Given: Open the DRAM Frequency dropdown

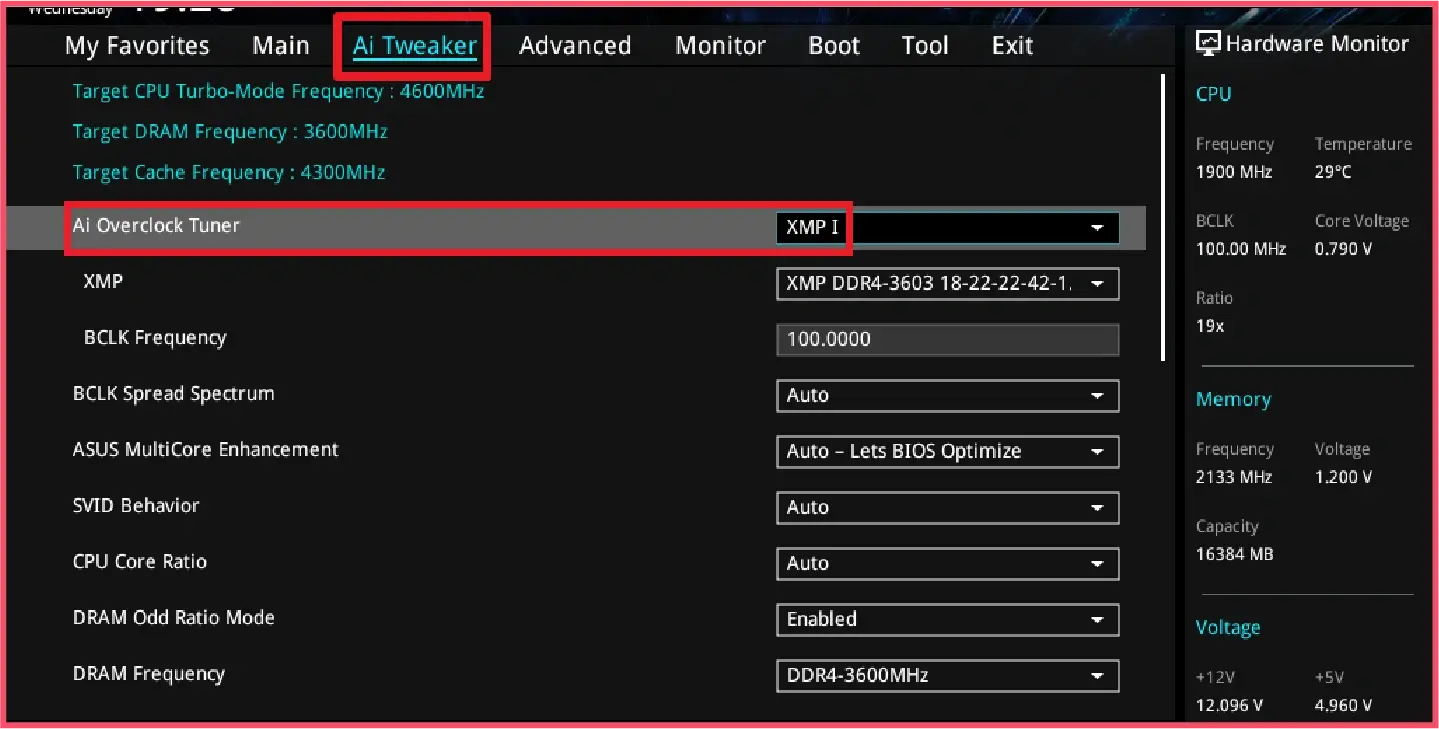Looking at the screenshot, I should (x=946, y=676).
